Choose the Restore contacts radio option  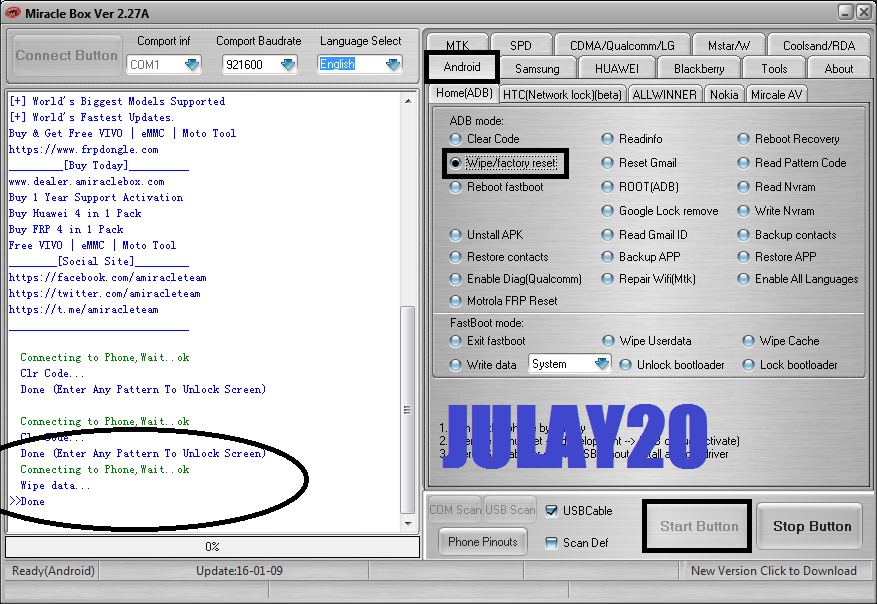click(x=455, y=257)
